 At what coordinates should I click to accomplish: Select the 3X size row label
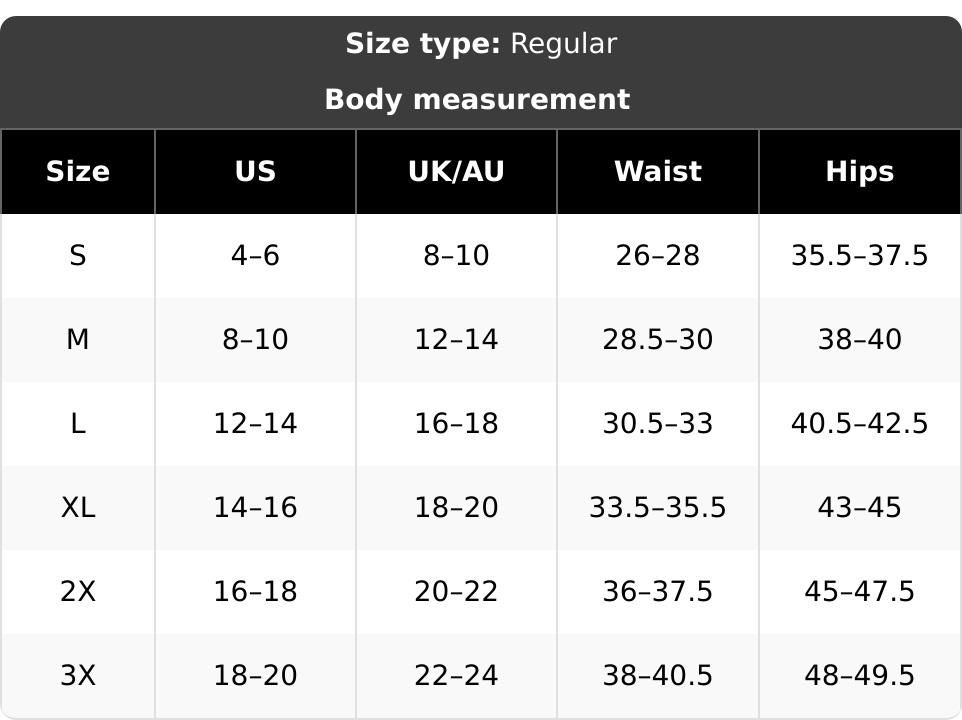point(78,676)
